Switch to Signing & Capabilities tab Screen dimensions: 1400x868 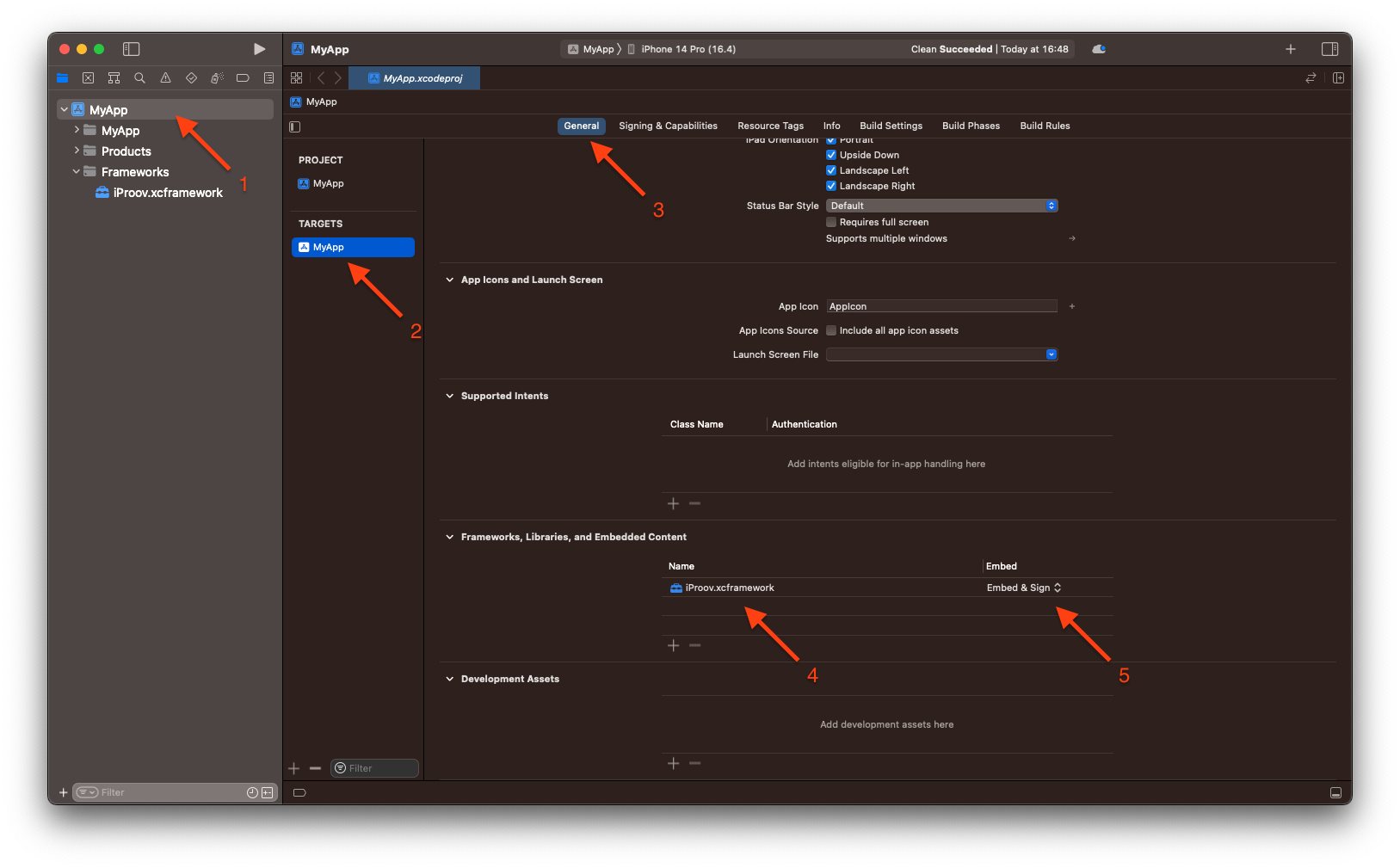668,126
